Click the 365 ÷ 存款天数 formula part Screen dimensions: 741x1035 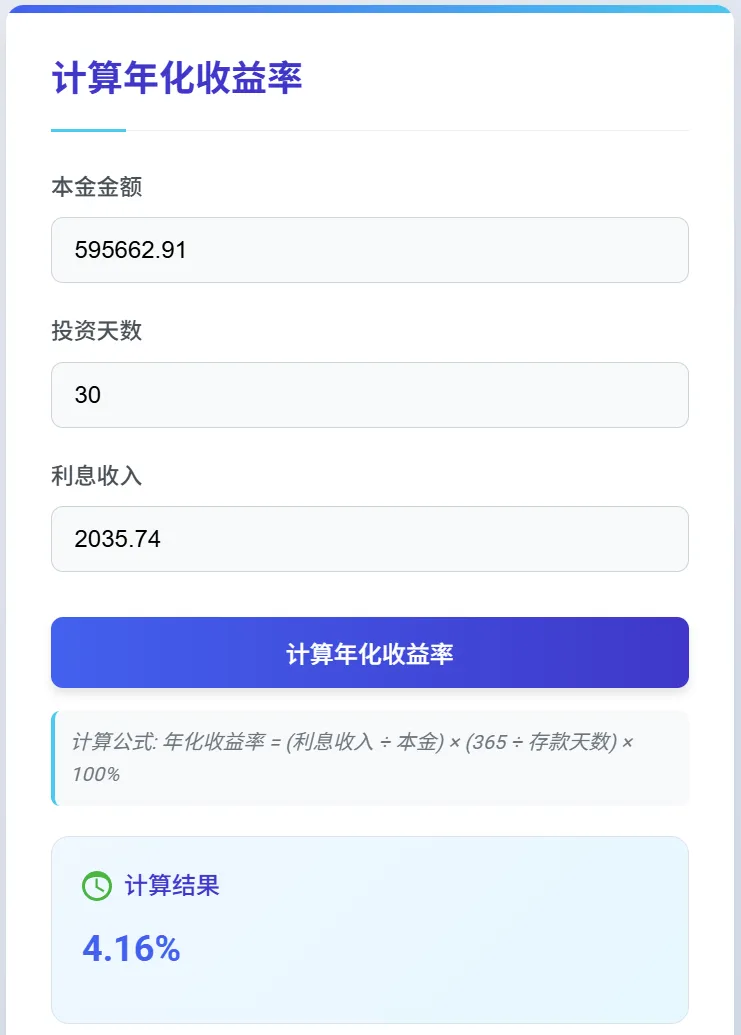541,742
